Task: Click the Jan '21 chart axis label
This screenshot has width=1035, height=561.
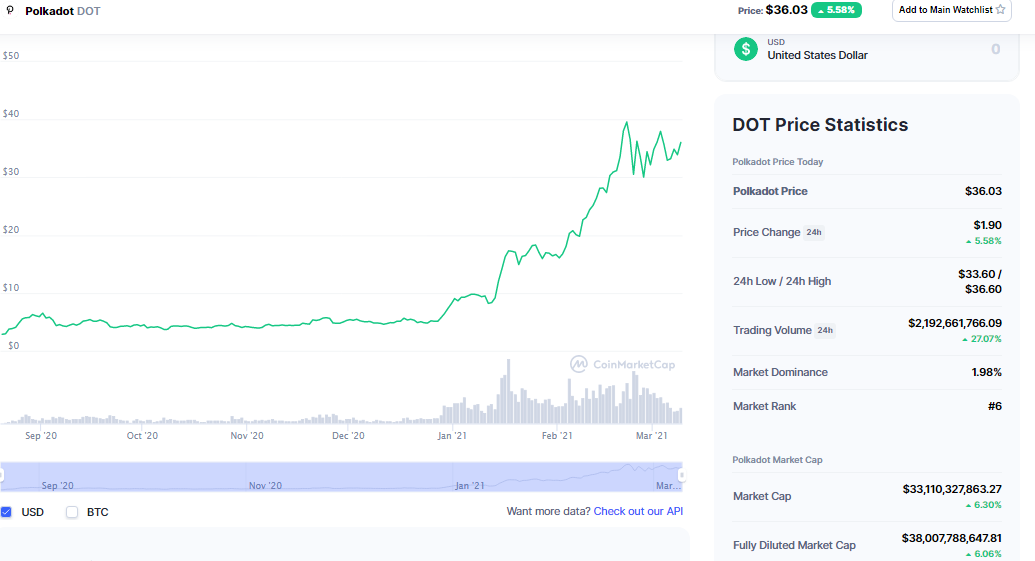Action: pos(452,436)
